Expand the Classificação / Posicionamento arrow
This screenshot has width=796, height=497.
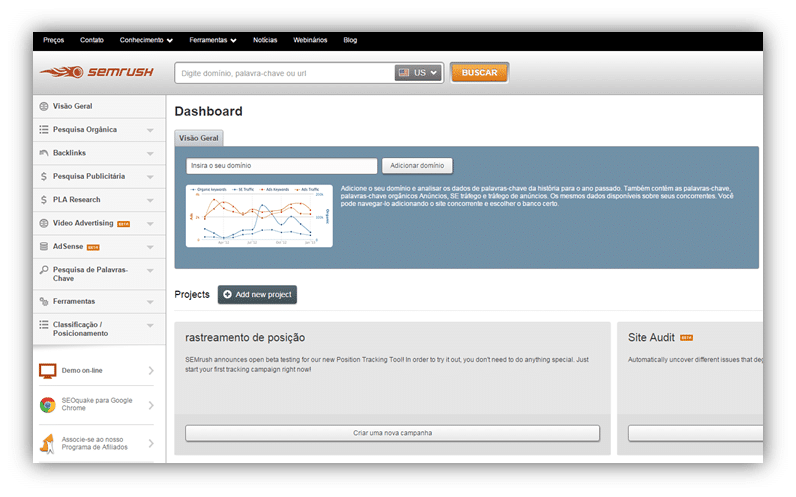(x=150, y=325)
